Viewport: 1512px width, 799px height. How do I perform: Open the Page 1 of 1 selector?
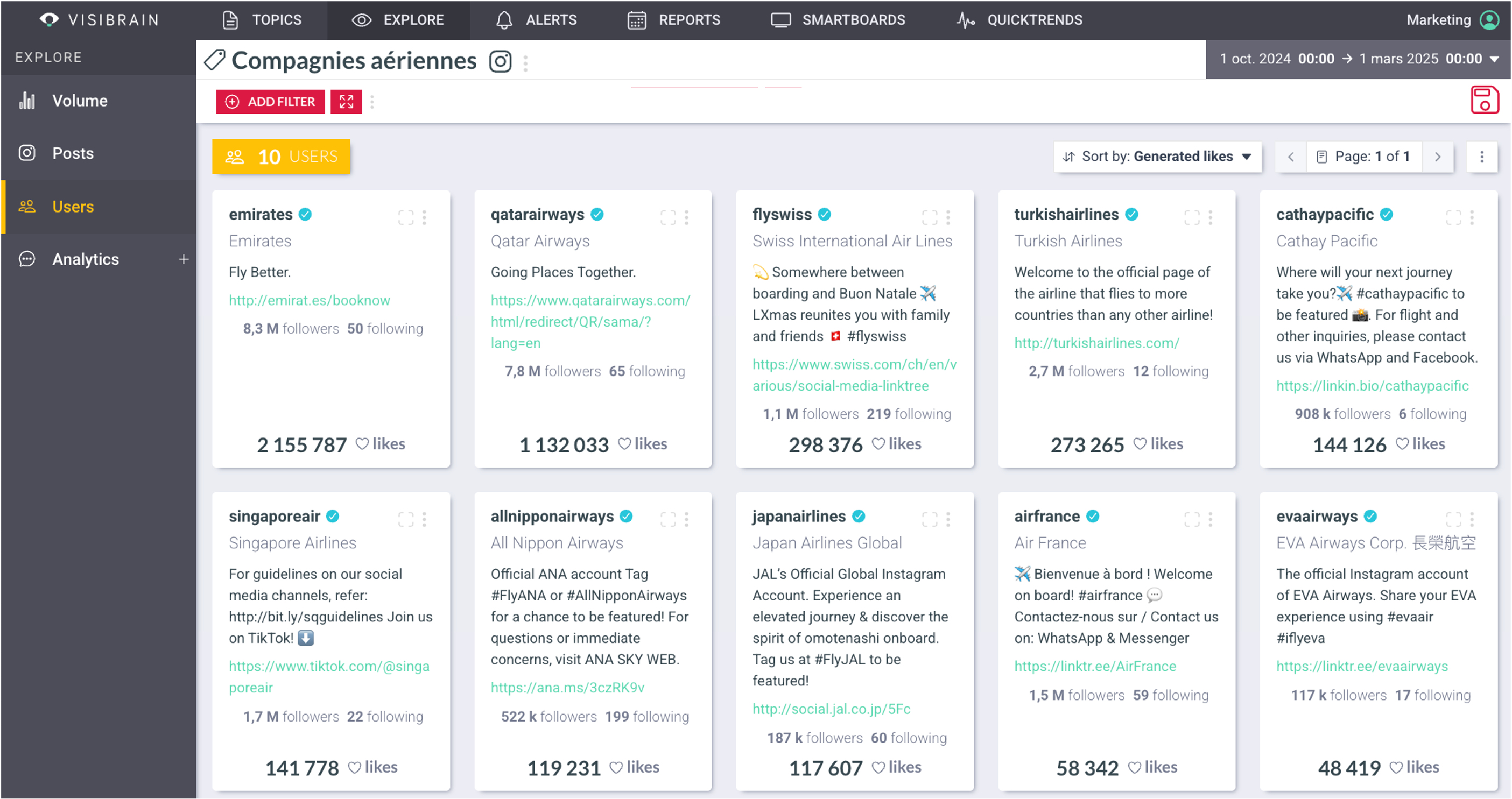click(1363, 157)
